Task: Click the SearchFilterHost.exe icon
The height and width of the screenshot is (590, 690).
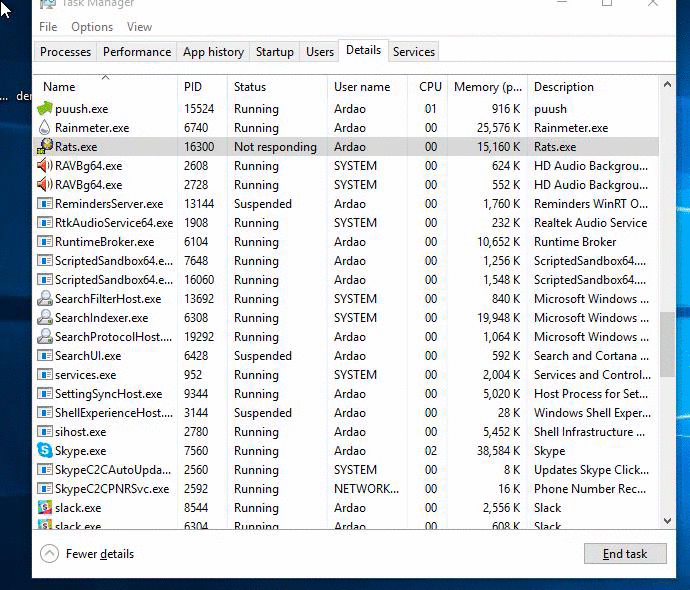Action: [x=44, y=298]
